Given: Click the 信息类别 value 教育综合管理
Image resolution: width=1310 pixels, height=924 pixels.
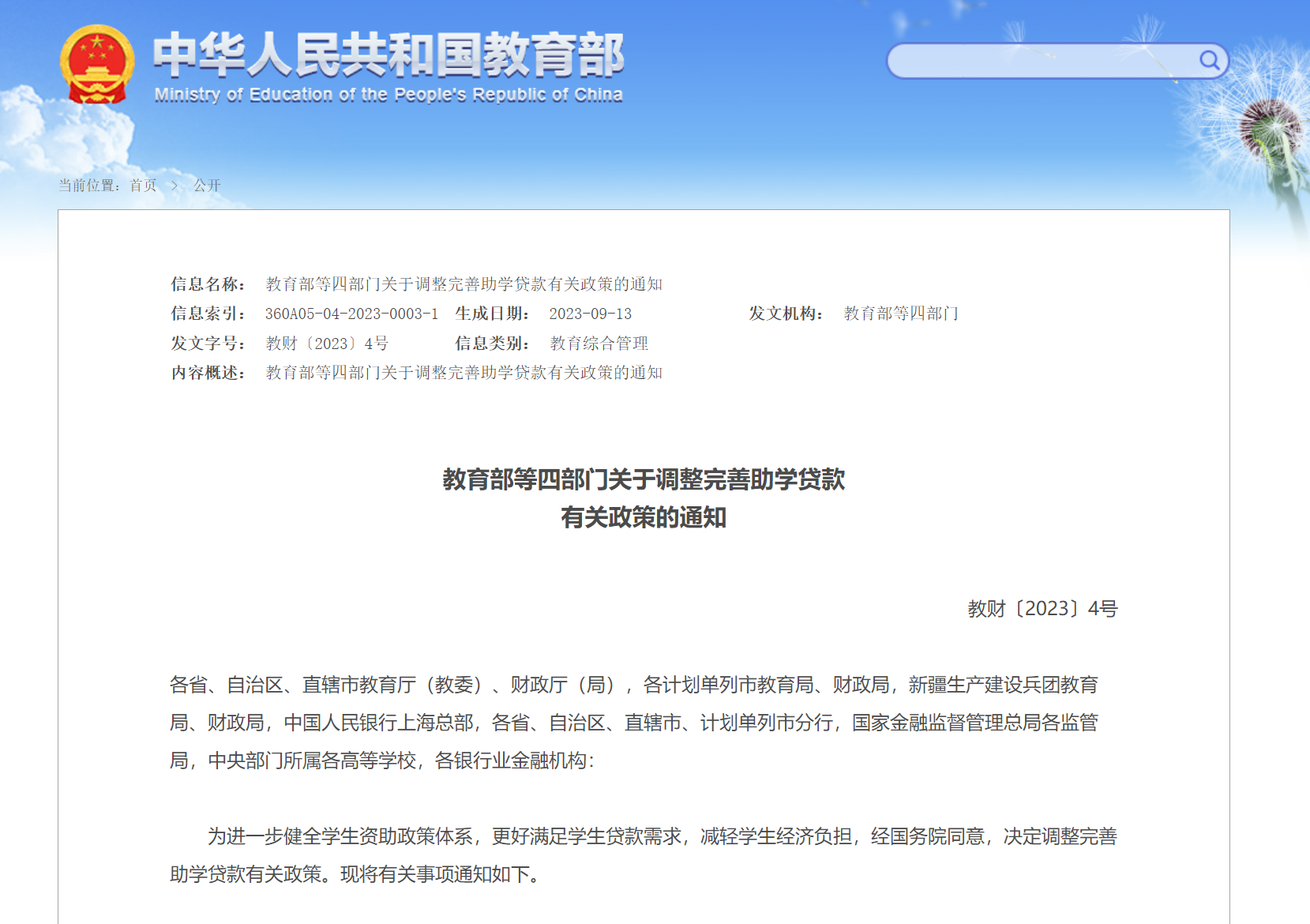Looking at the screenshot, I should tap(599, 344).
